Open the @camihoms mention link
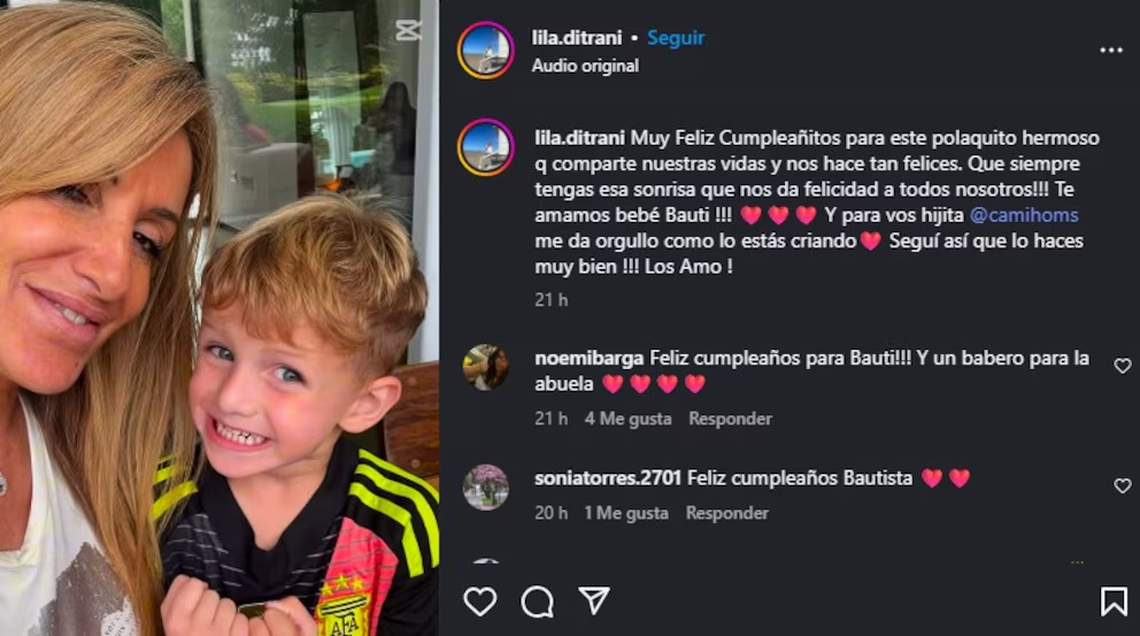This screenshot has height=636, width=1140. point(1024,215)
